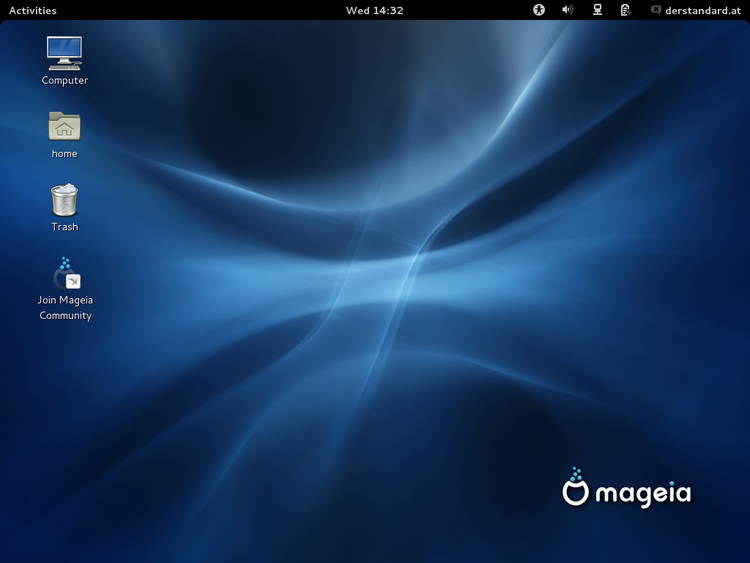Image resolution: width=750 pixels, height=563 pixels.
Task: Select the home folder icon
Action: tap(64, 126)
